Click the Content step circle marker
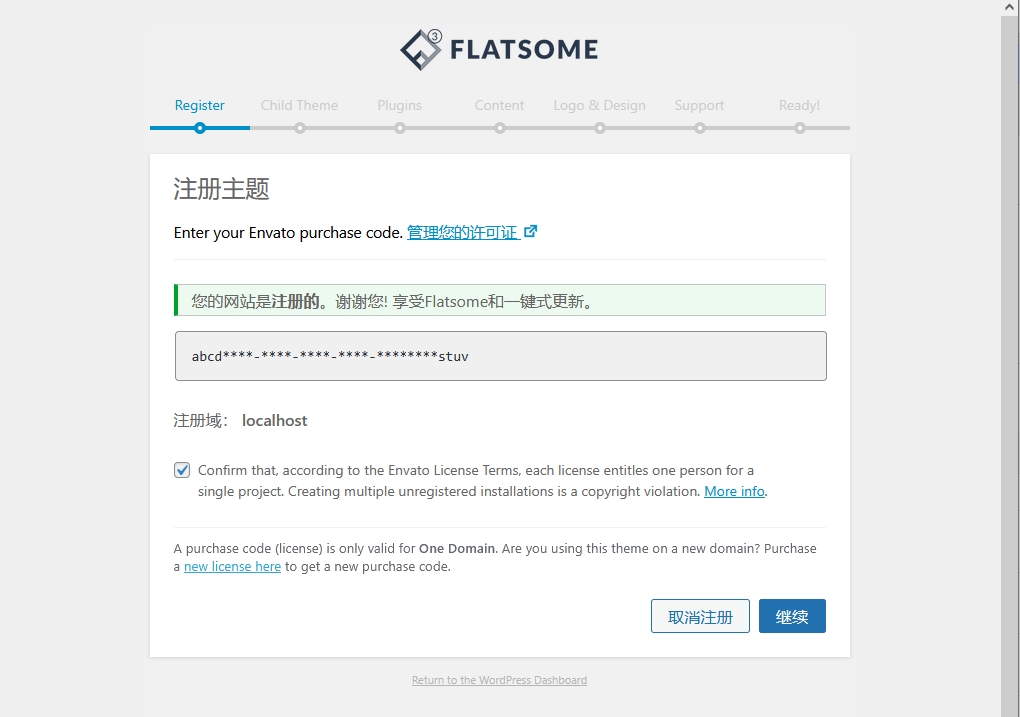This screenshot has width=1020, height=717. click(500, 128)
